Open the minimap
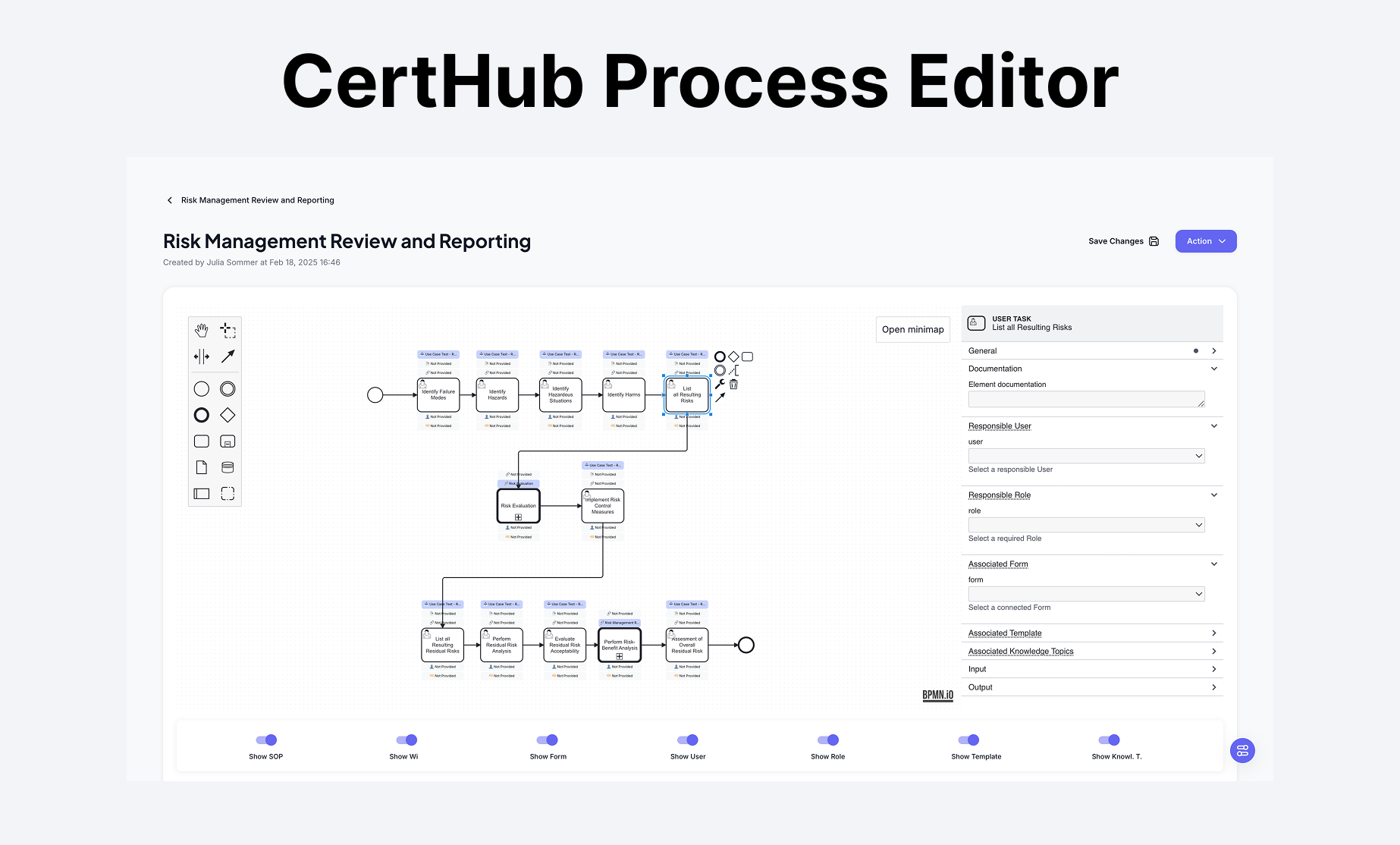Screen dimensions: 1400x845 coord(913,329)
